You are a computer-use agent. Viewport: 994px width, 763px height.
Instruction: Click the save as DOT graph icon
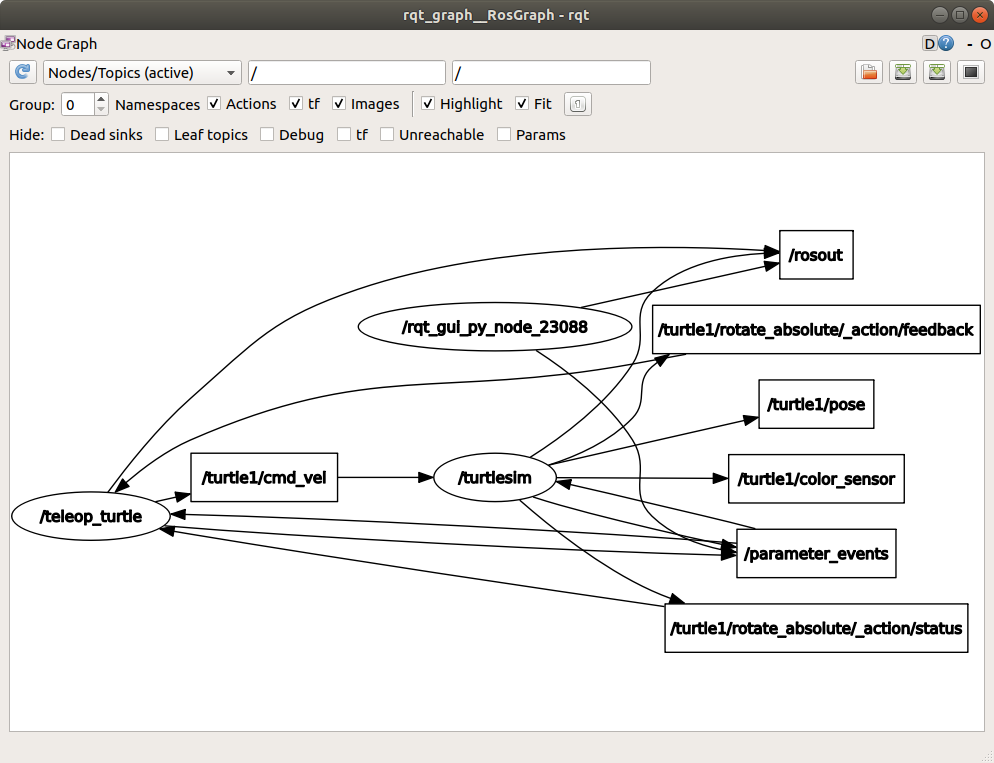pos(903,73)
